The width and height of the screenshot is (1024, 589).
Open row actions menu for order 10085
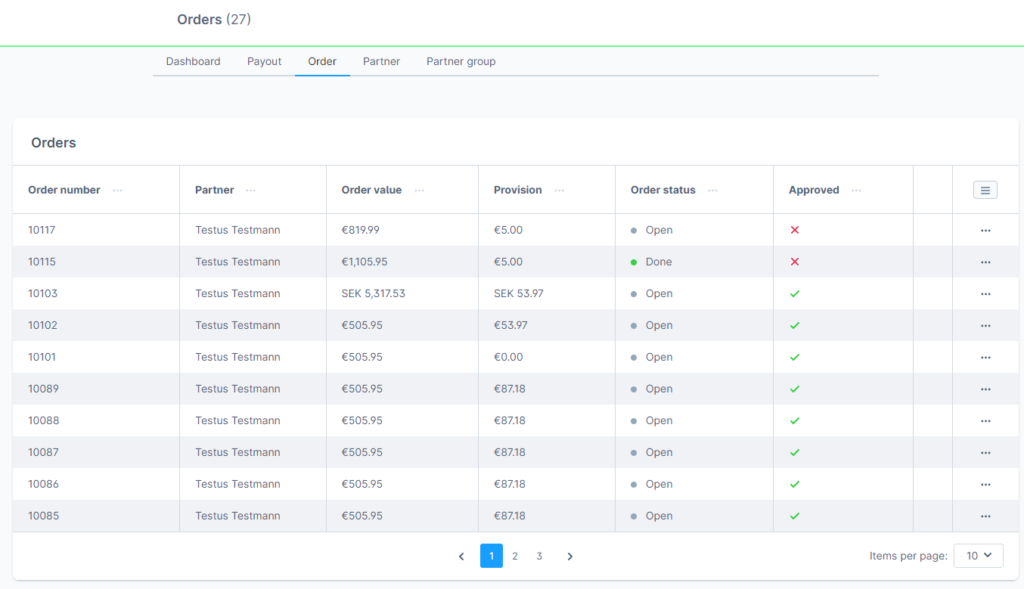(985, 517)
